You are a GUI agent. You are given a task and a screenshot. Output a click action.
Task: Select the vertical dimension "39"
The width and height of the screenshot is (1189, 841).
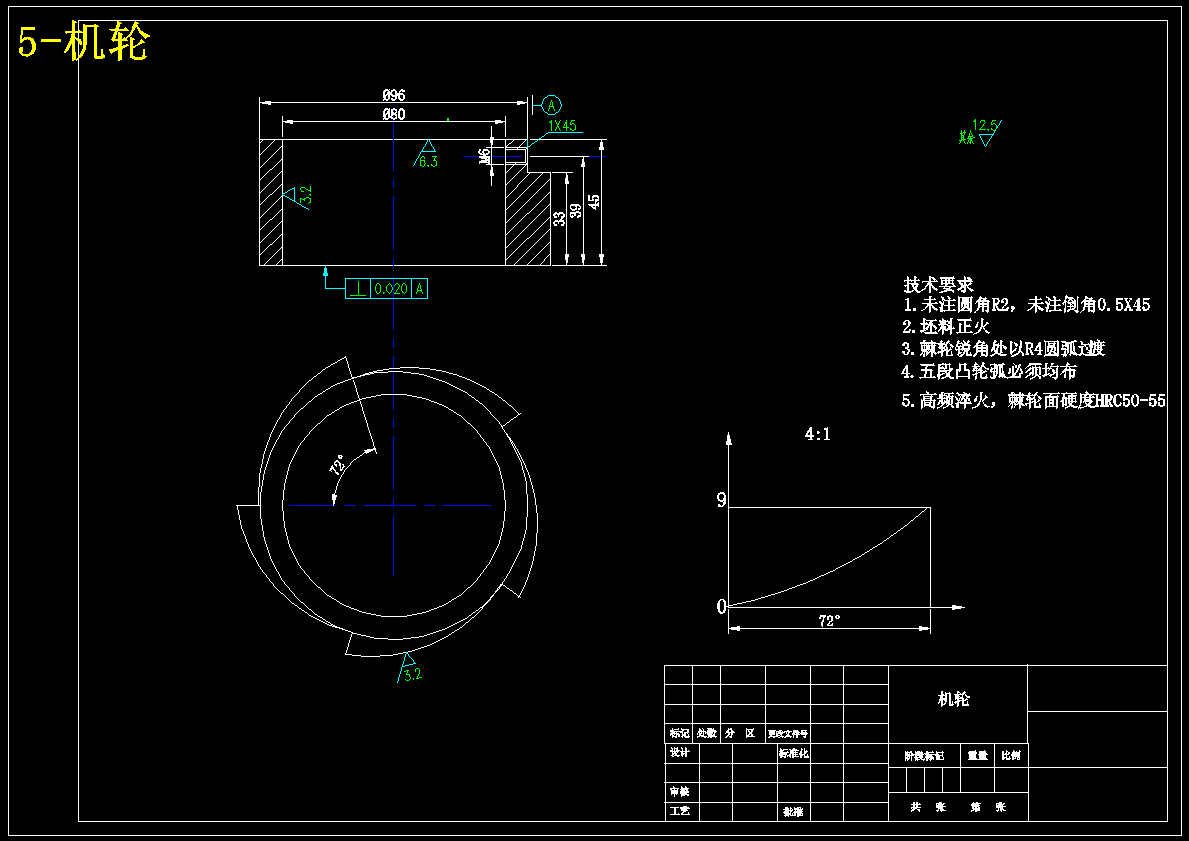(576, 211)
